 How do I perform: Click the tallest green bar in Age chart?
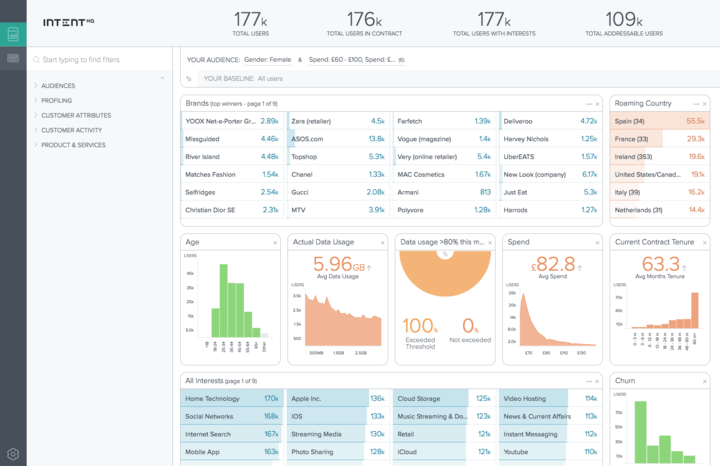[x=224, y=301]
